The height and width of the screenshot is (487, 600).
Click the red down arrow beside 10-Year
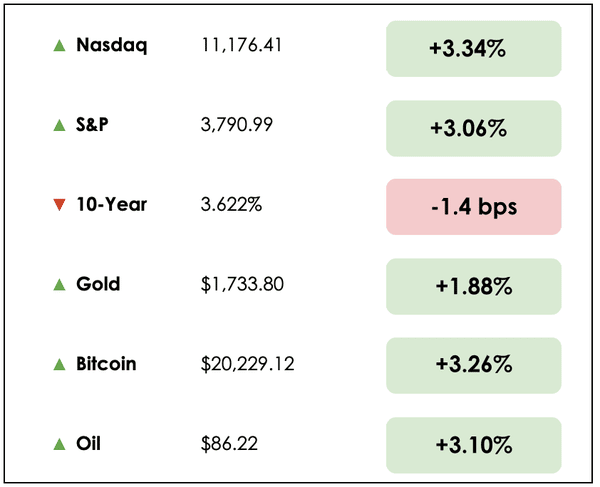point(59,205)
